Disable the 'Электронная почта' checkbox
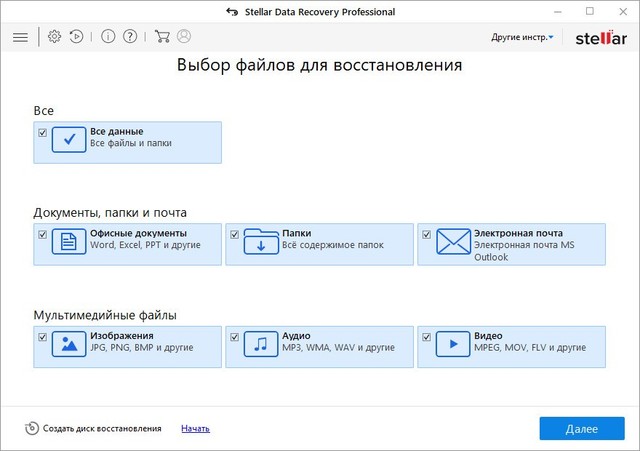Image resolution: width=640 pixels, height=451 pixels. click(427, 235)
